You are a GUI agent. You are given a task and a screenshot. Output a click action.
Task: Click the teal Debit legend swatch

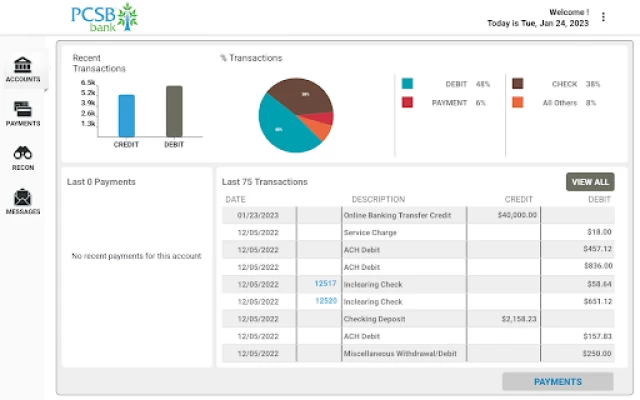coord(408,84)
